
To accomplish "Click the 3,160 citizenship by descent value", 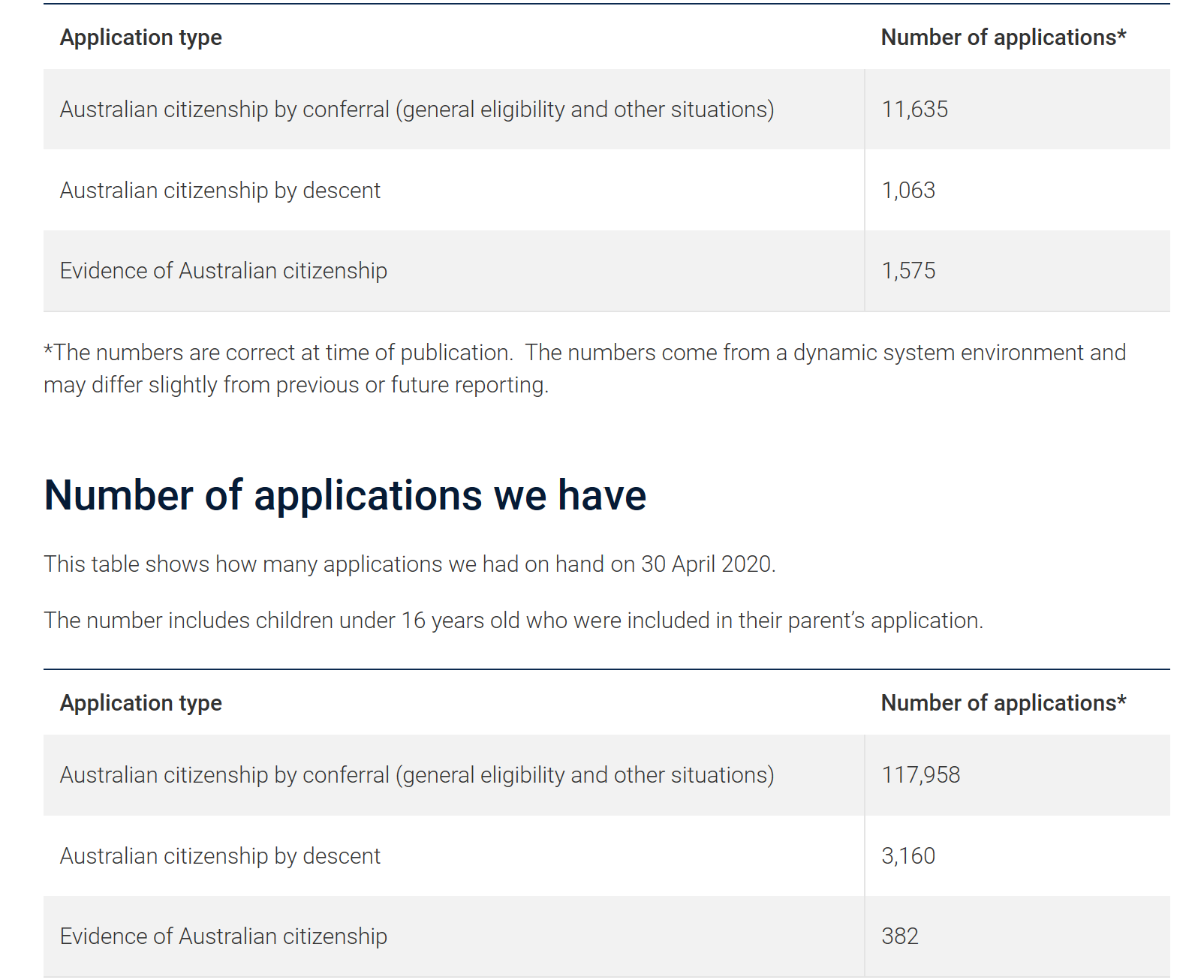I will 908,856.
